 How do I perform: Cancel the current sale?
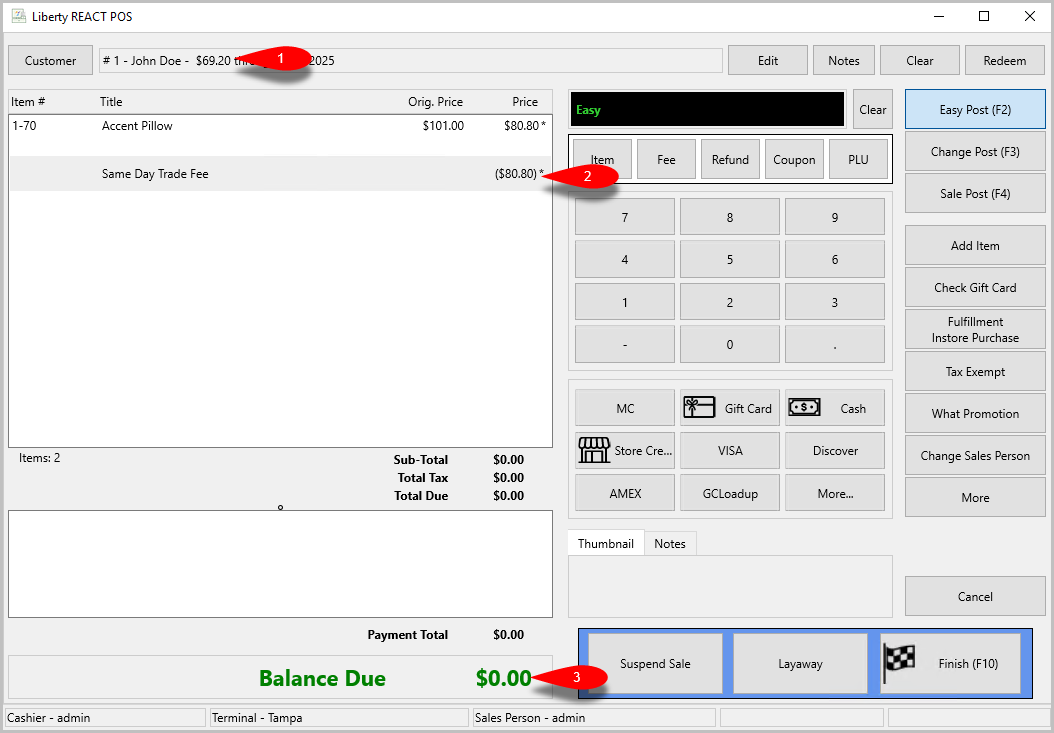coord(975,596)
